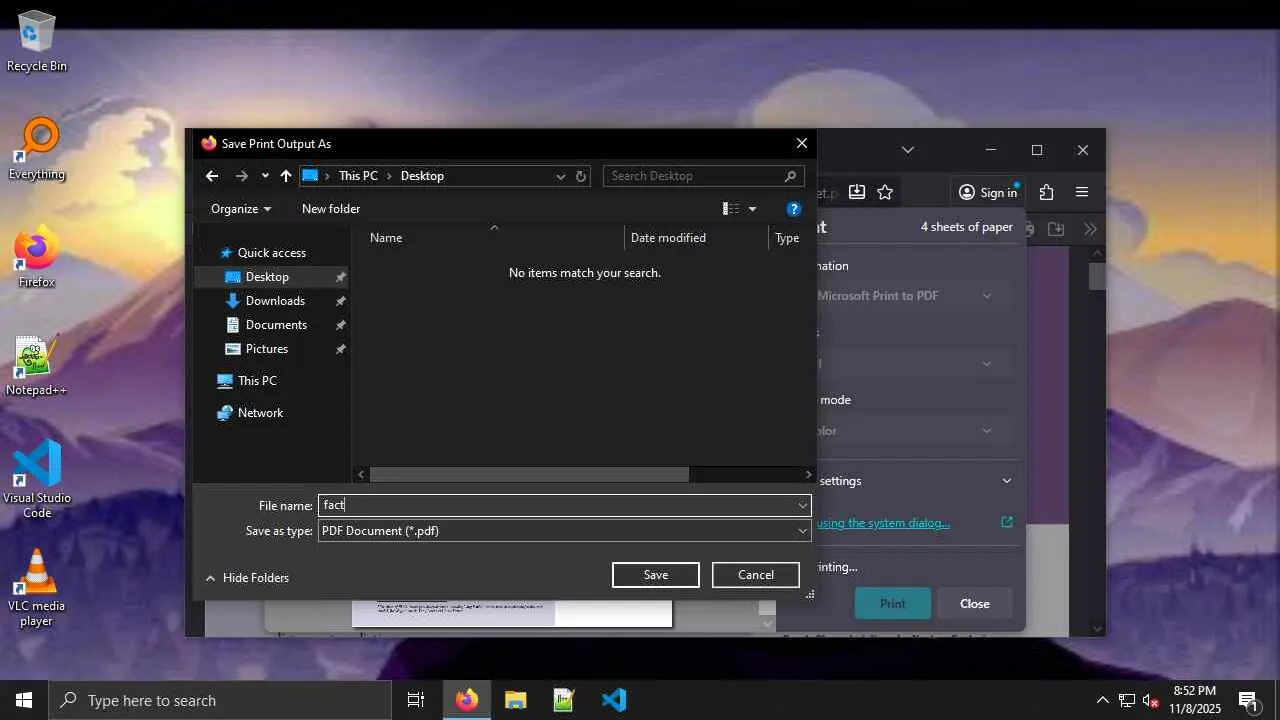Image resolution: width=1280 pixels, height=720 pixels.
Task: Select This PC in the navigation pane
Action: 257,381
